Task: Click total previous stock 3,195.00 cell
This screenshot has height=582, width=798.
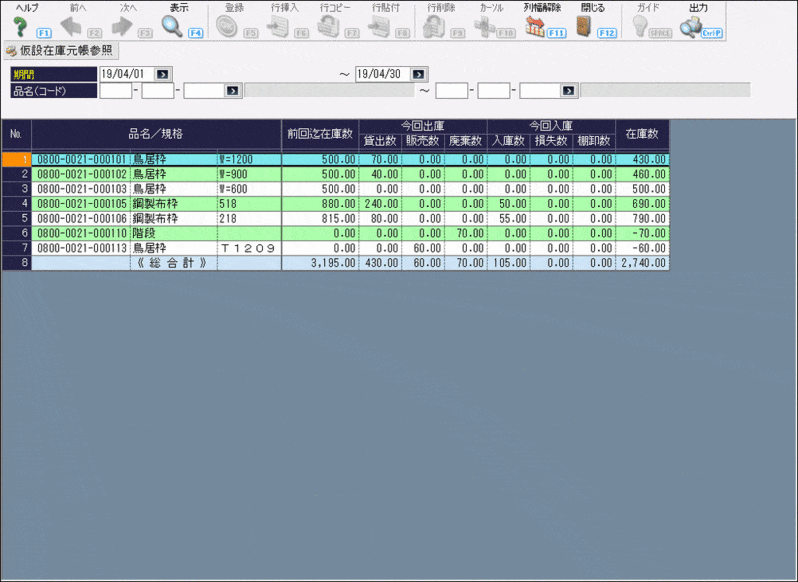Action: click(320, 263)
